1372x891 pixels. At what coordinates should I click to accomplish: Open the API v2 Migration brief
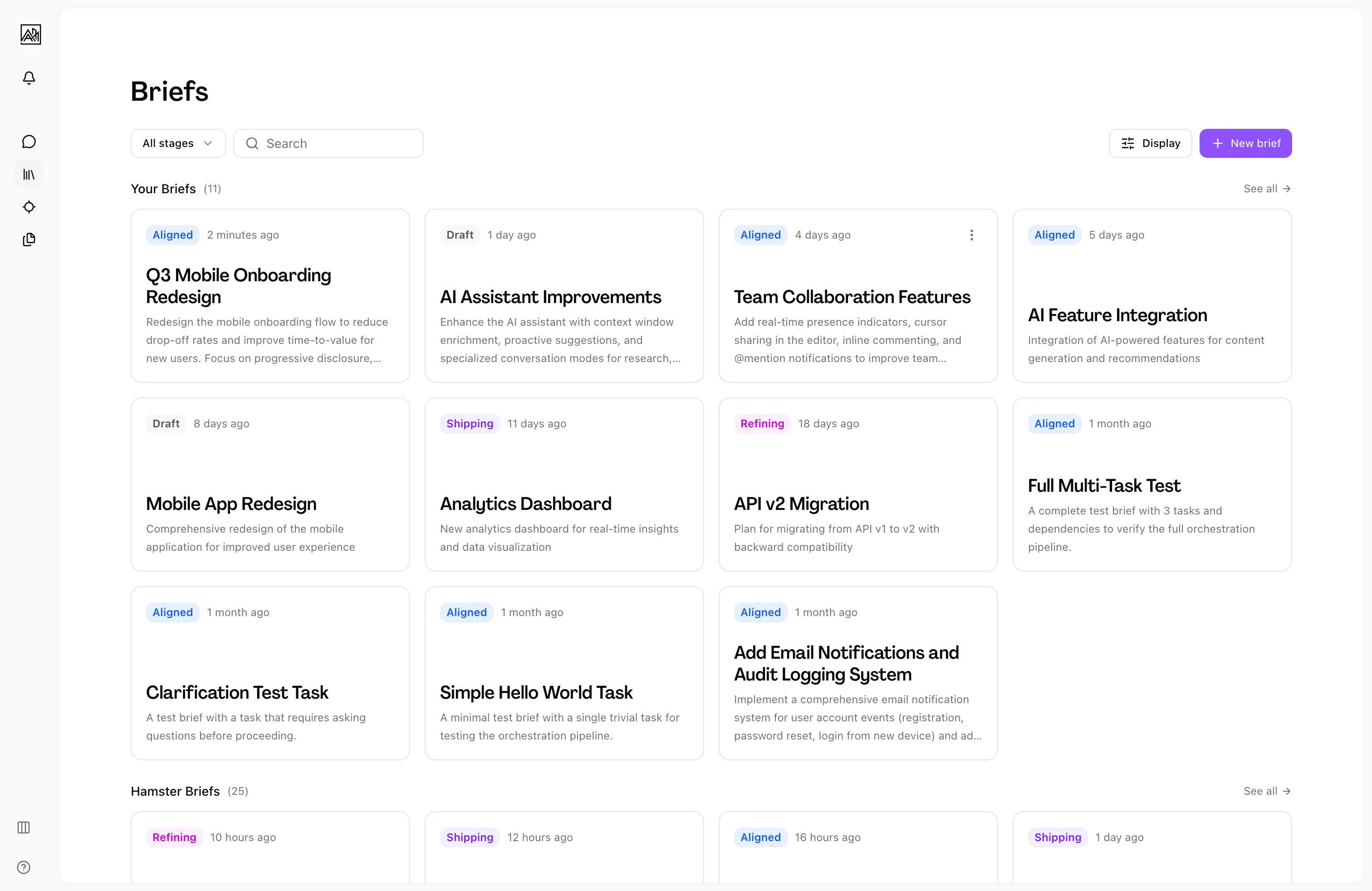click(858, 485)
